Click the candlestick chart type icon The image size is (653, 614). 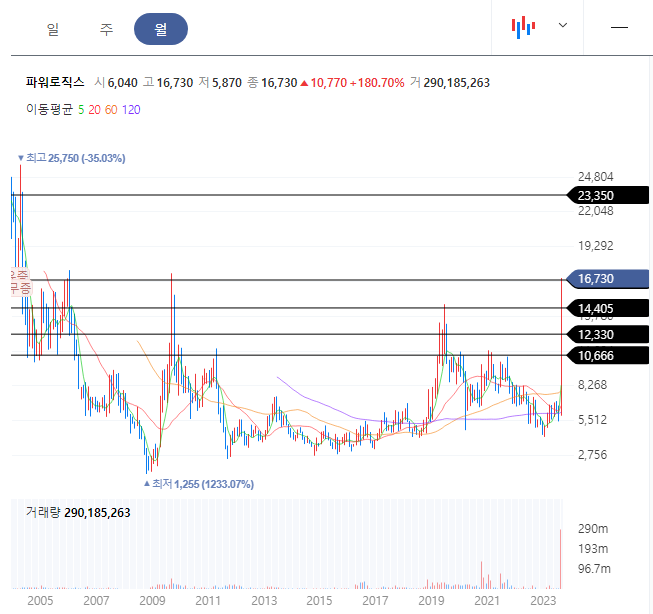(523, 27)
